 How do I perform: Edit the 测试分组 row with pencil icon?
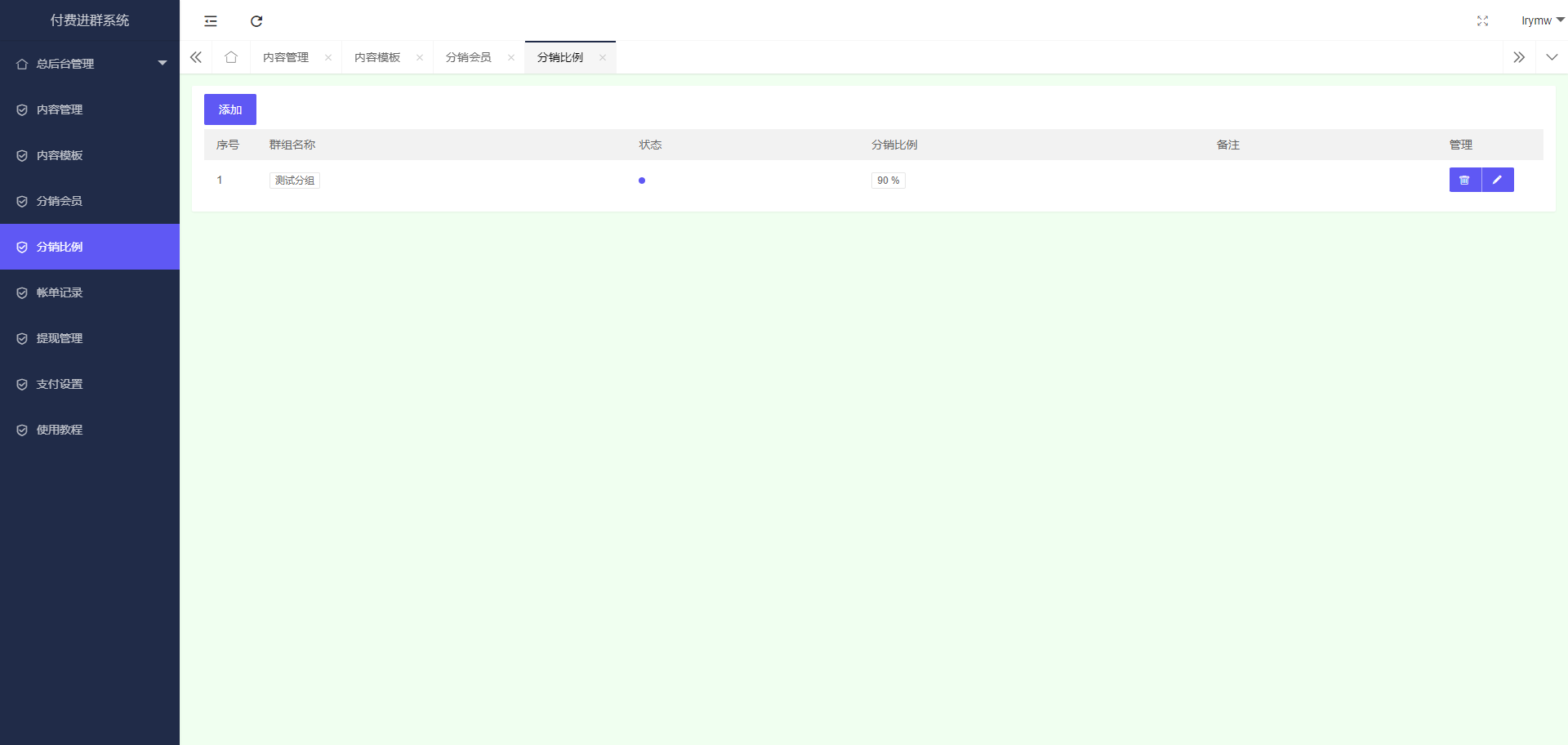1498,180
